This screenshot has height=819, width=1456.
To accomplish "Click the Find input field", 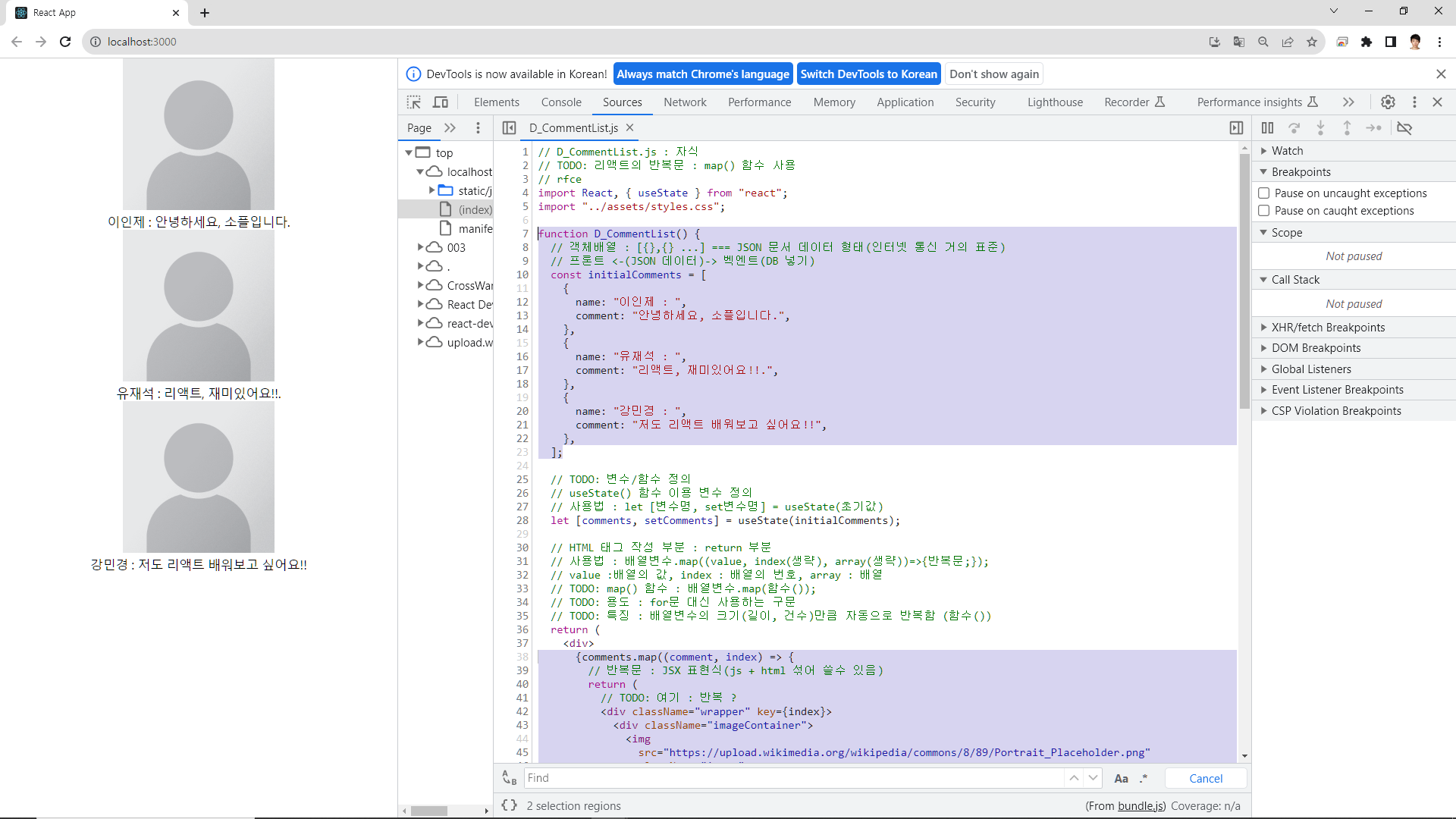I will (x=792, y=778).
